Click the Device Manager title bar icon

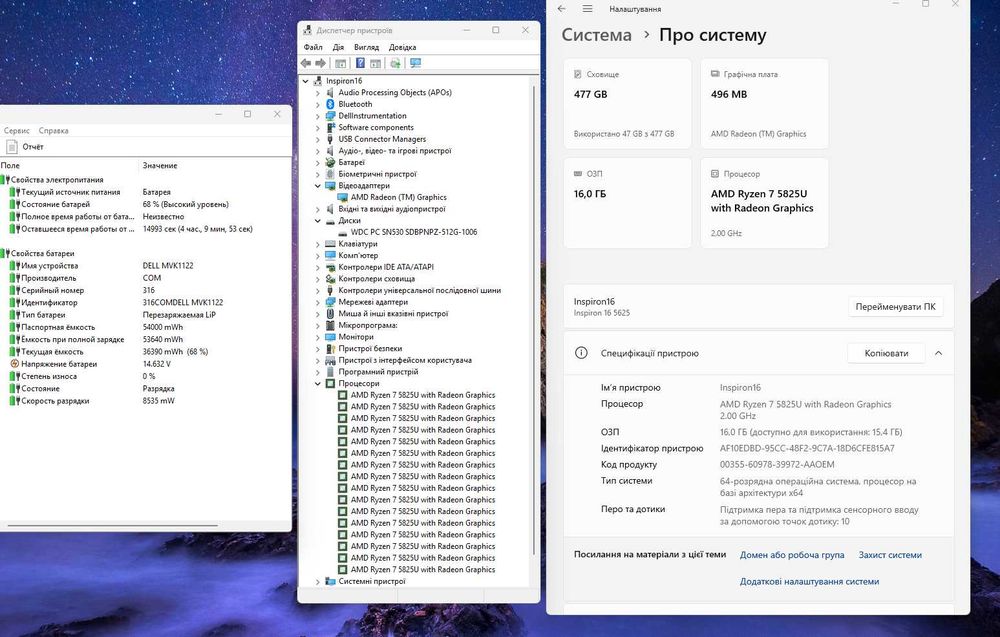pyautogui.click(x=307, y=30)
